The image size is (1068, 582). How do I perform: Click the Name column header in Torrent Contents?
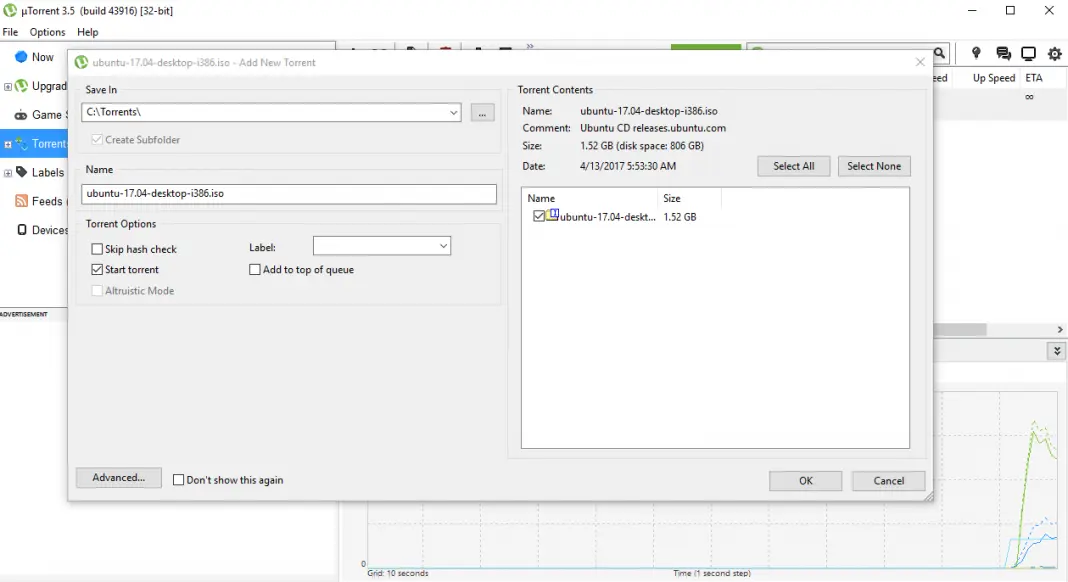590,198
